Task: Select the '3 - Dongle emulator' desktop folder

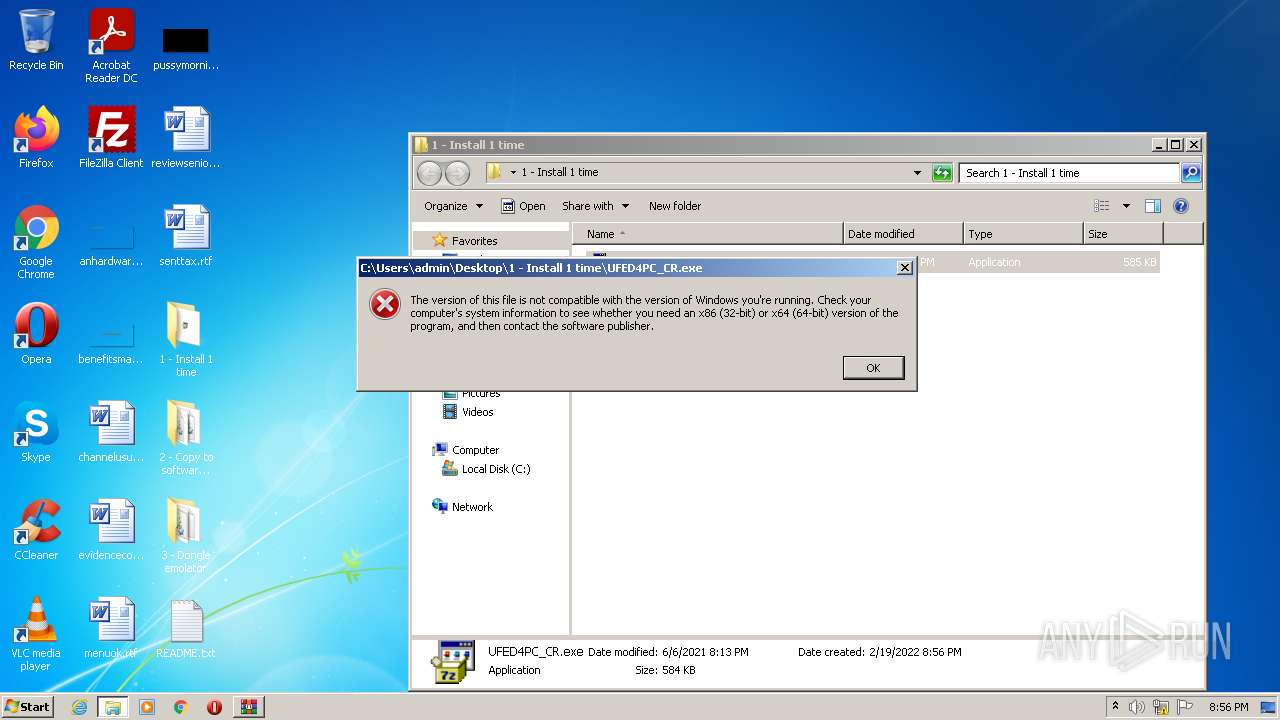Action: click(x=186, y=536)
